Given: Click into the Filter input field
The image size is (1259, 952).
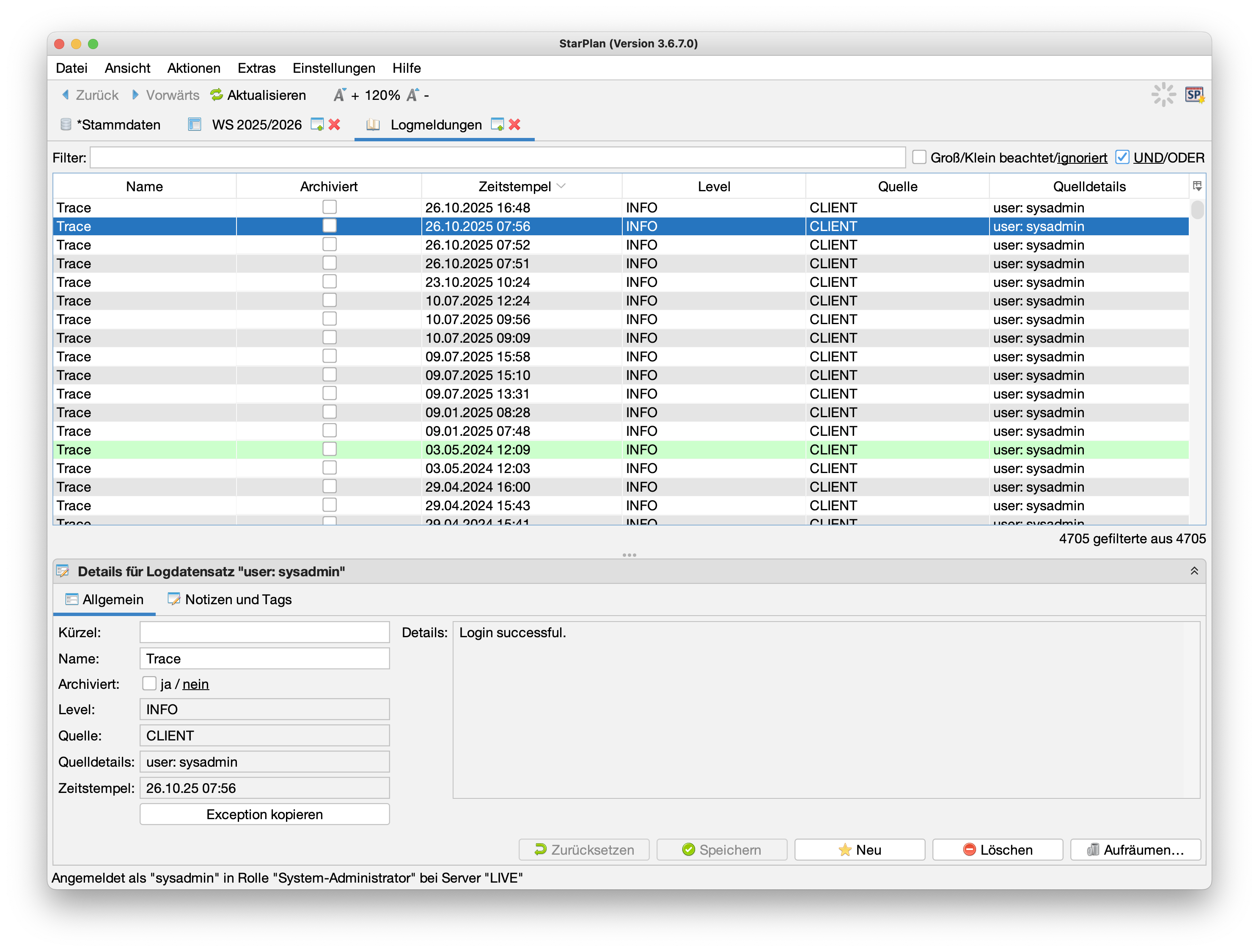Looking at the screenshot, I should (497, 158).
